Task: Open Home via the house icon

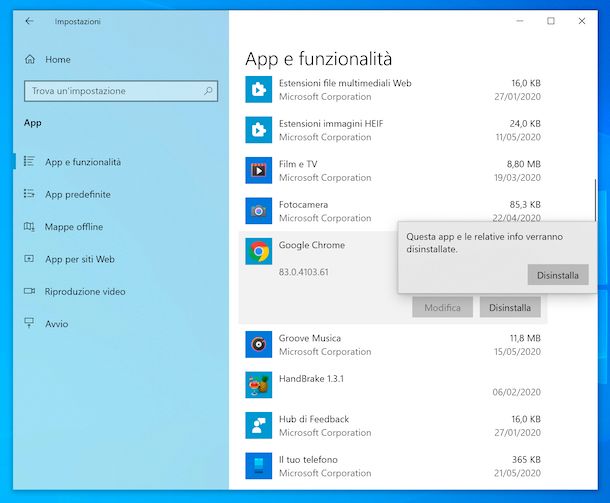Action: coord(30,60)
